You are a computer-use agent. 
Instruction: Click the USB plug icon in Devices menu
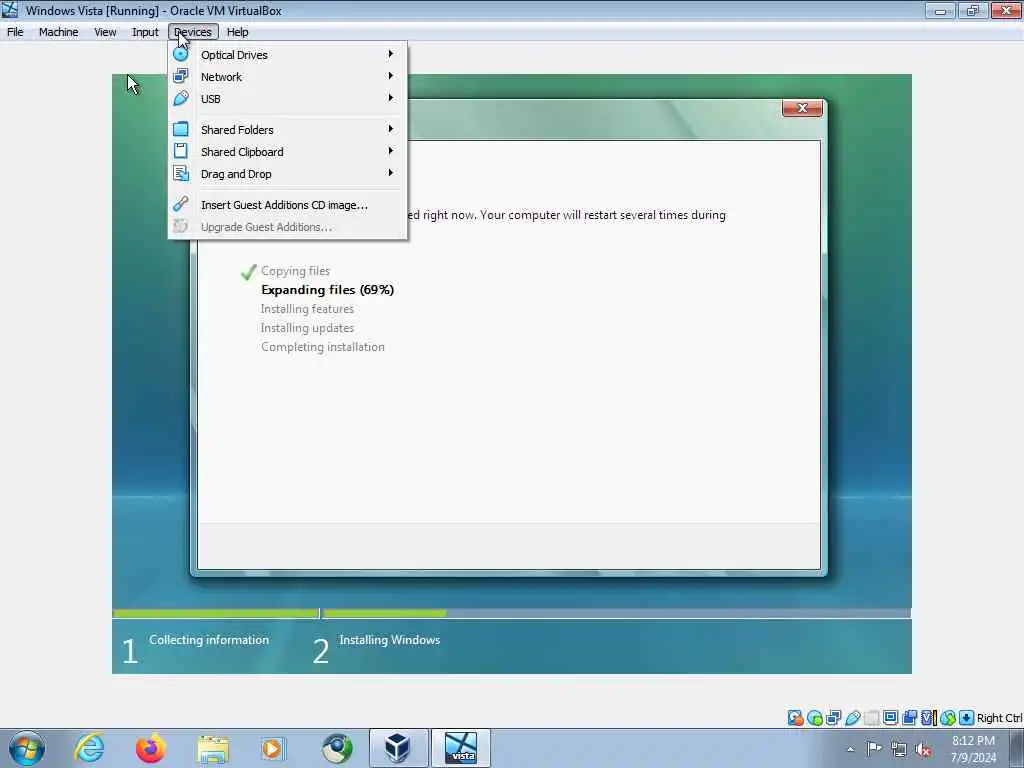(181, 99)
